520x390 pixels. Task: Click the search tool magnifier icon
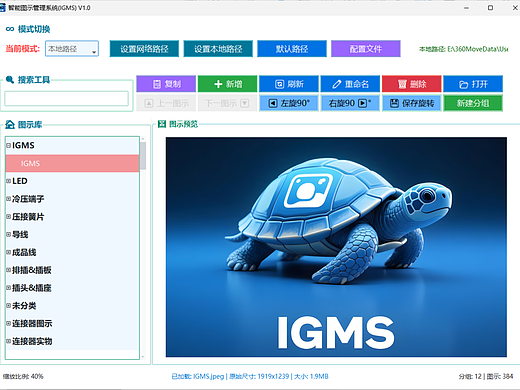coord(10,80)
